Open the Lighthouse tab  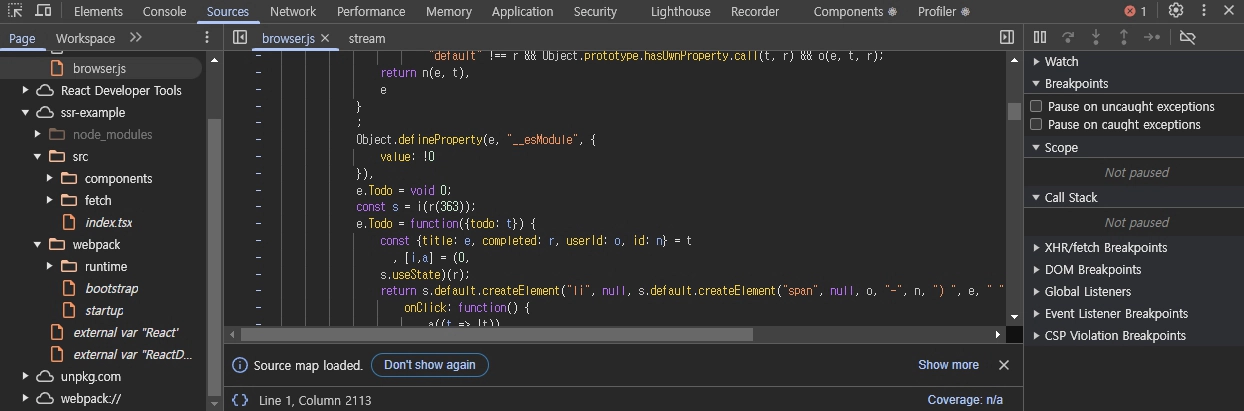pyautogui.click(x=680, y=11)
